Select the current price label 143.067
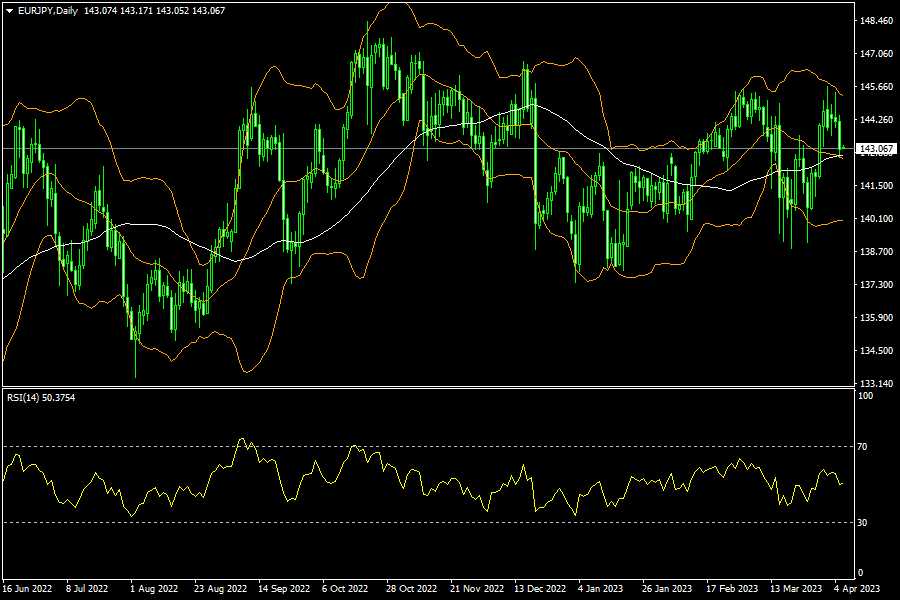 [876, 149]
